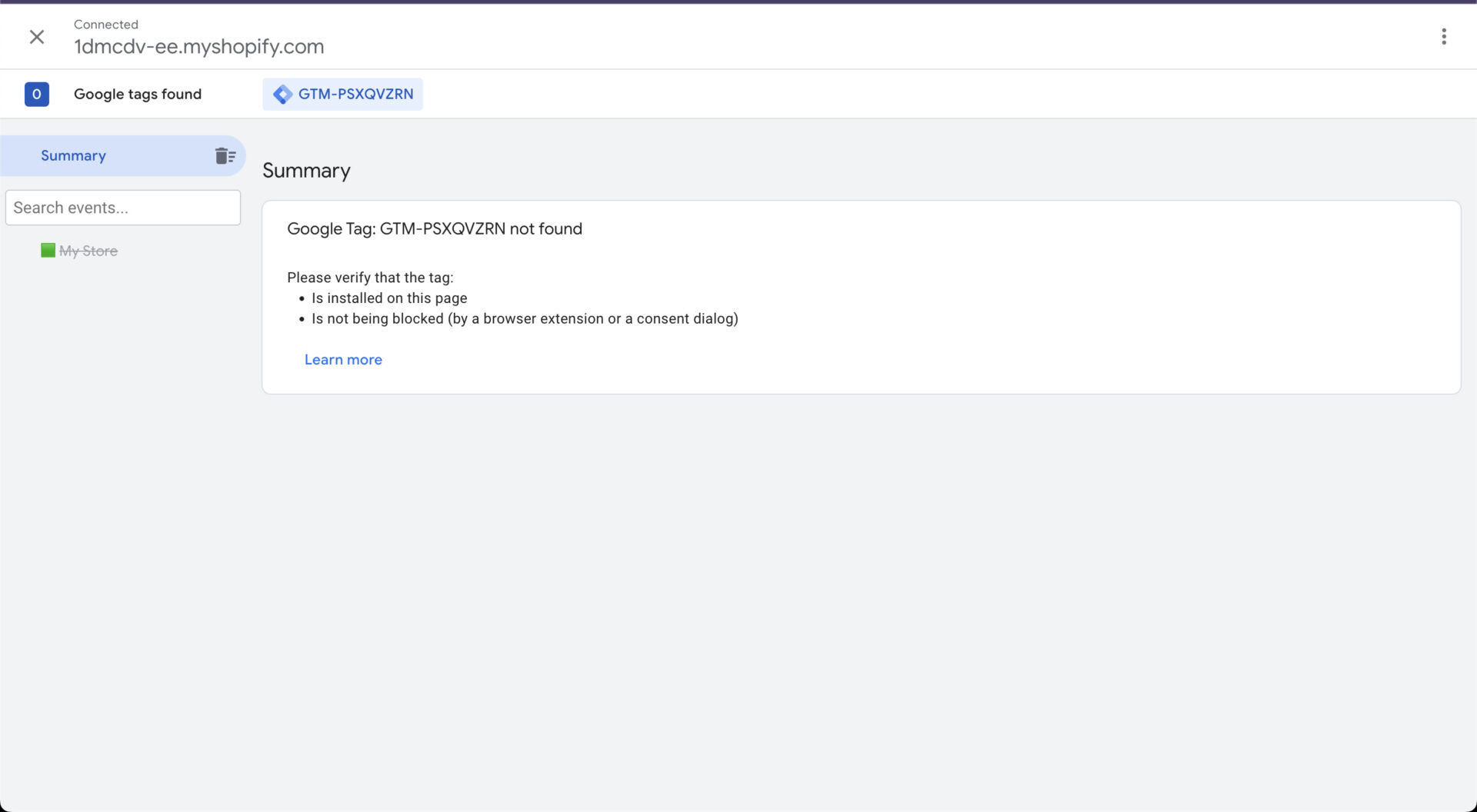
Task: Open the Learn more link
Action: tap(343, 360)
